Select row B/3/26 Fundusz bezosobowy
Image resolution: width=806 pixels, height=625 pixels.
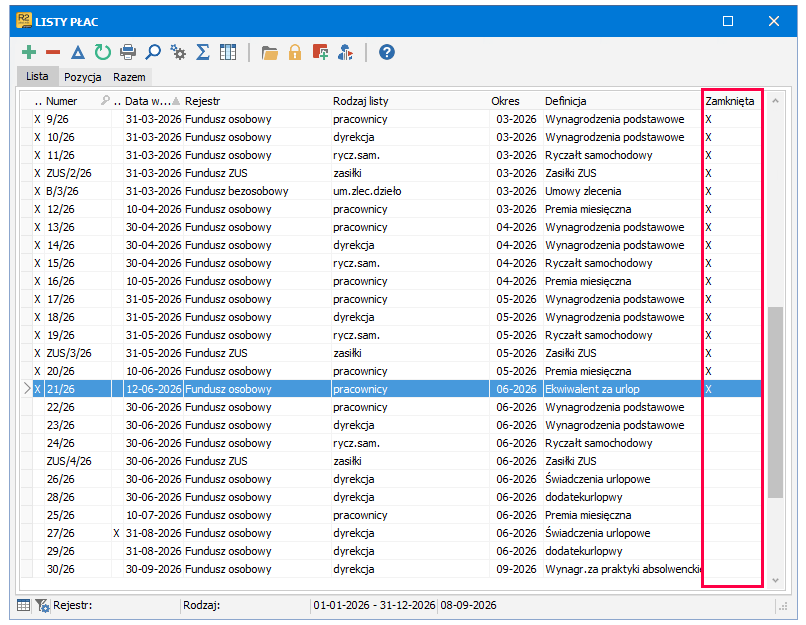point(391,191)
